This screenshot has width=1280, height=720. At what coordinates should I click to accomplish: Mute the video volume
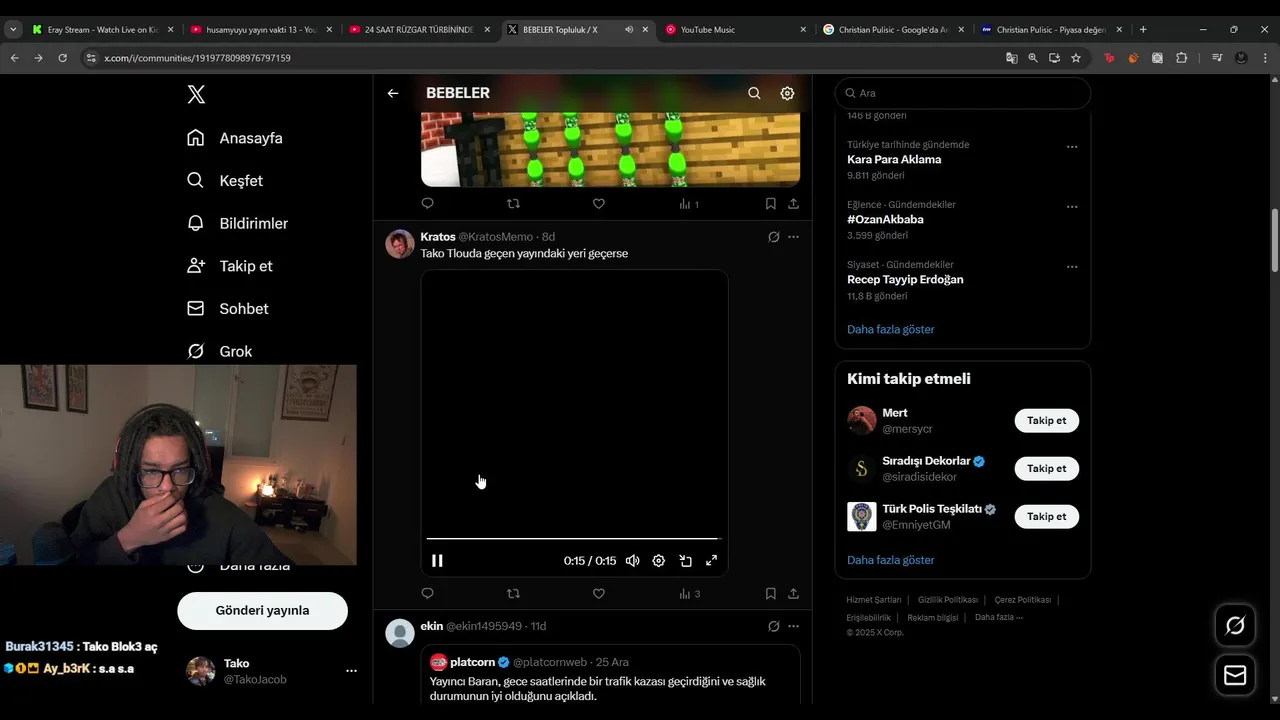tap(632, 561)
